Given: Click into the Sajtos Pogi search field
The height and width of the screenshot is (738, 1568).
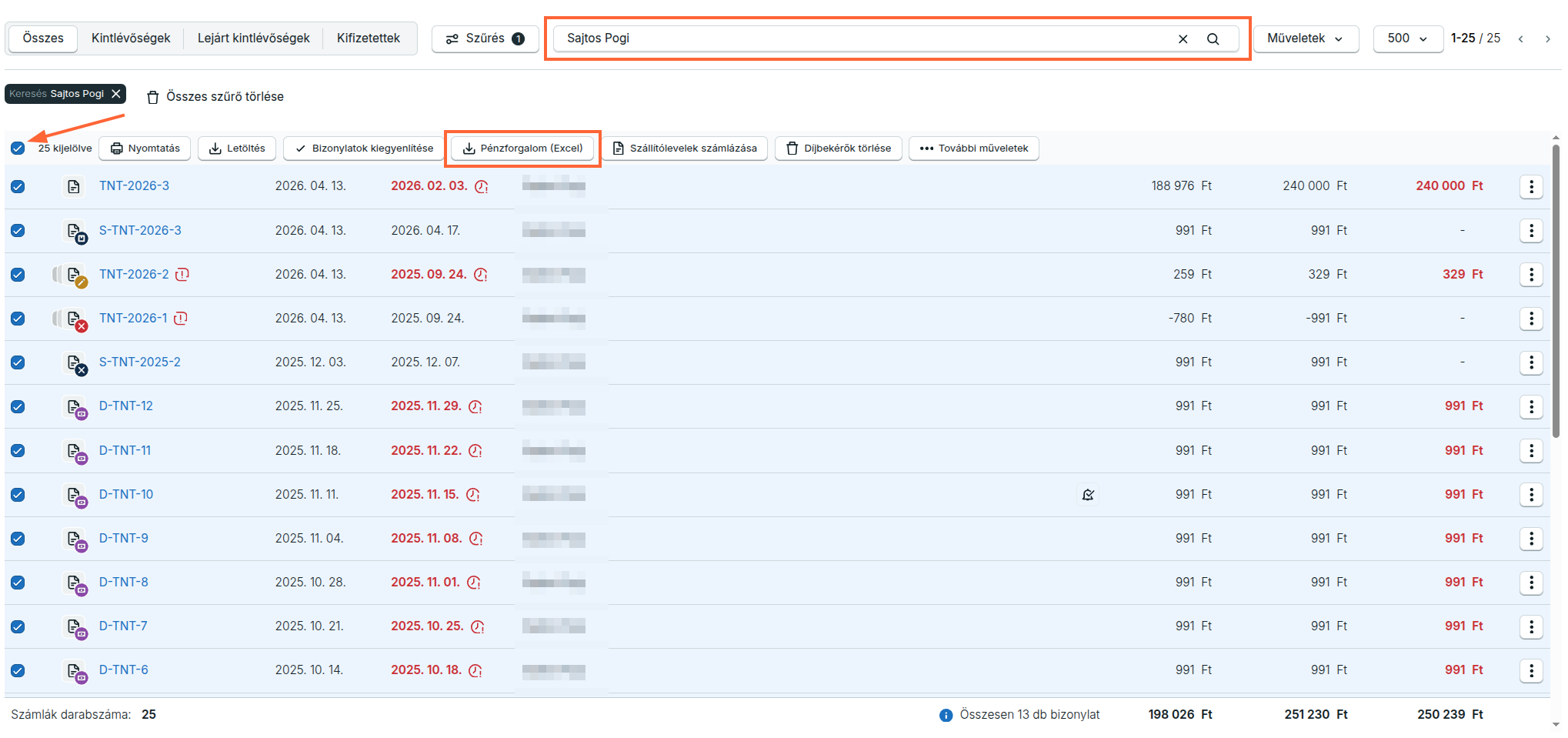Looking at the screenshot, I should [862, 38].
